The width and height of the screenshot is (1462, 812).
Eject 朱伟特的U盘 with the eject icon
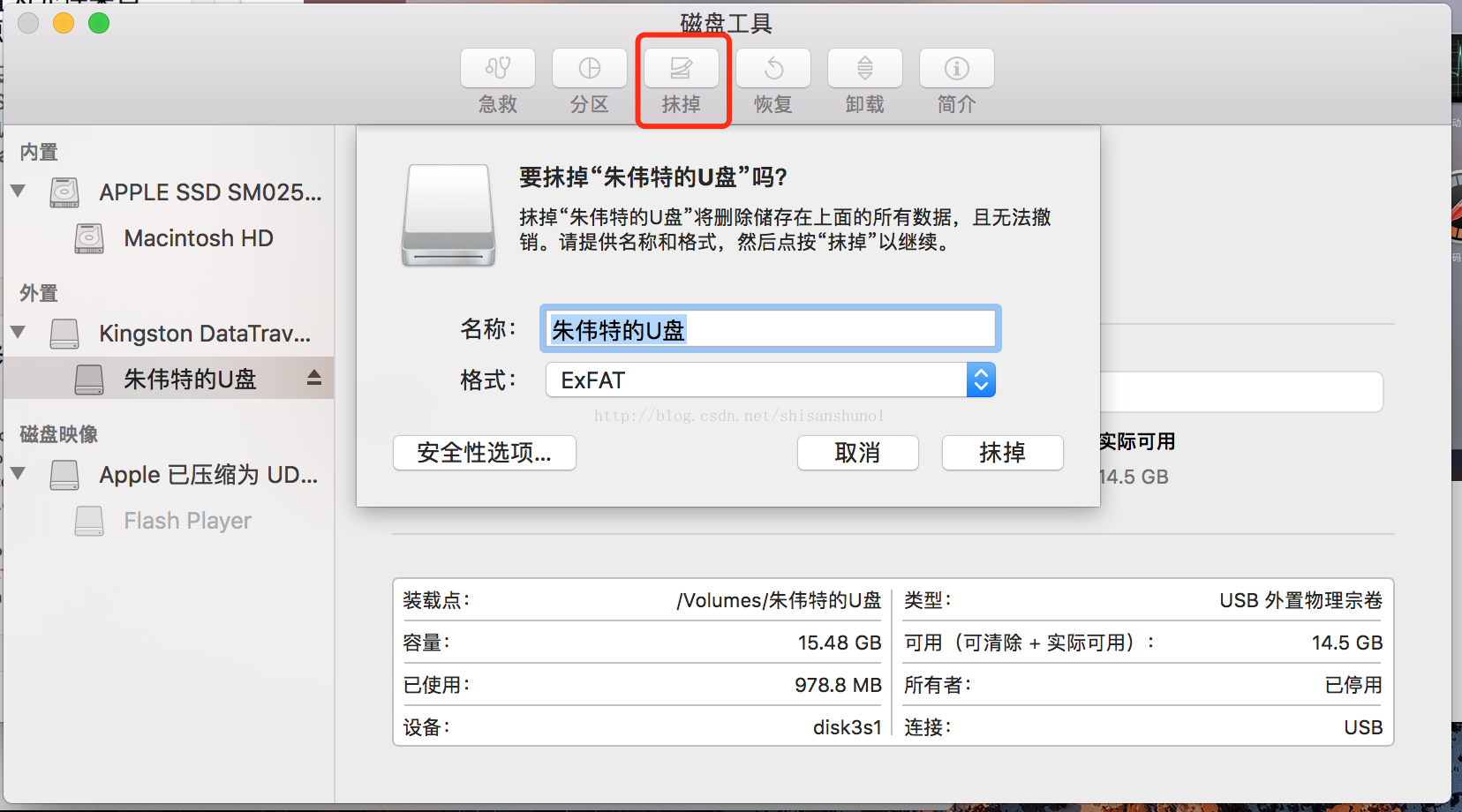(x=314, y=379)
